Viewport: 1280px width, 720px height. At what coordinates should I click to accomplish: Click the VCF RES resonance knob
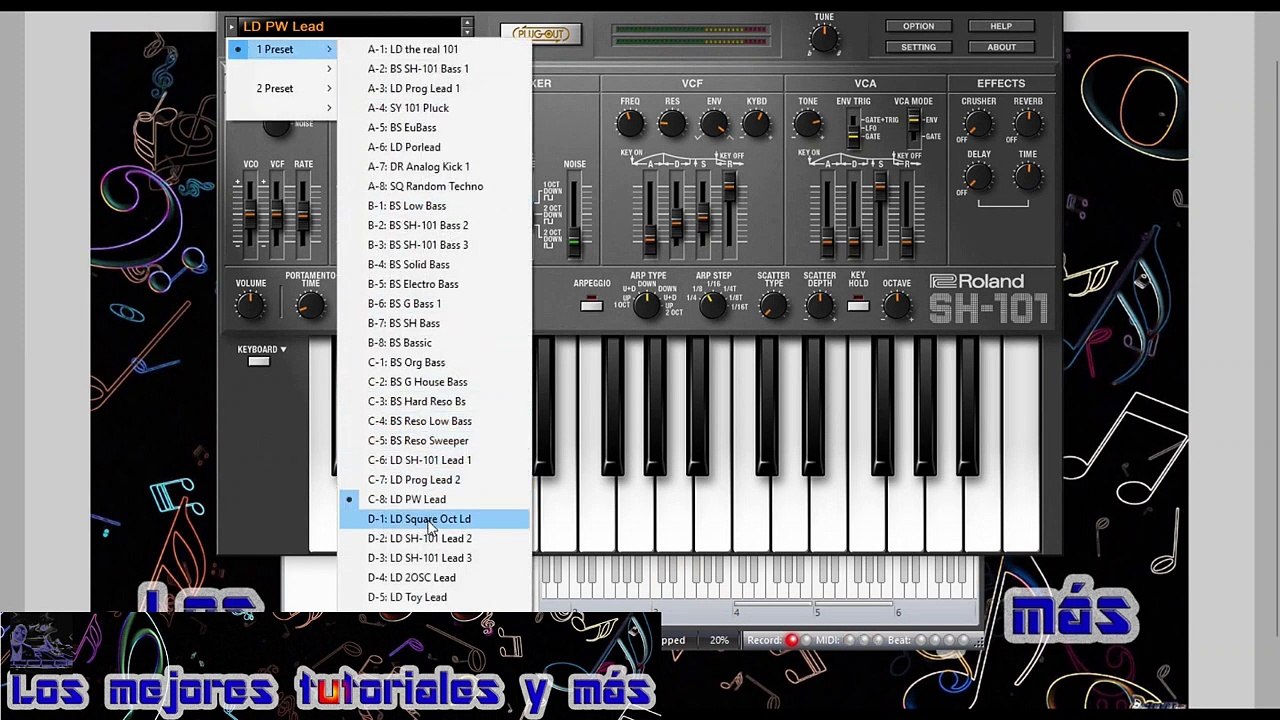(x=672, y=124)
